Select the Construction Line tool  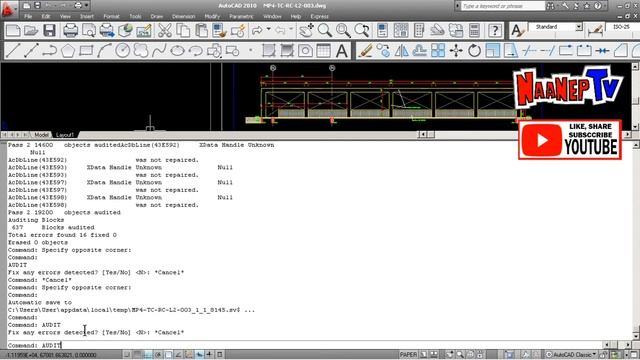31,51
